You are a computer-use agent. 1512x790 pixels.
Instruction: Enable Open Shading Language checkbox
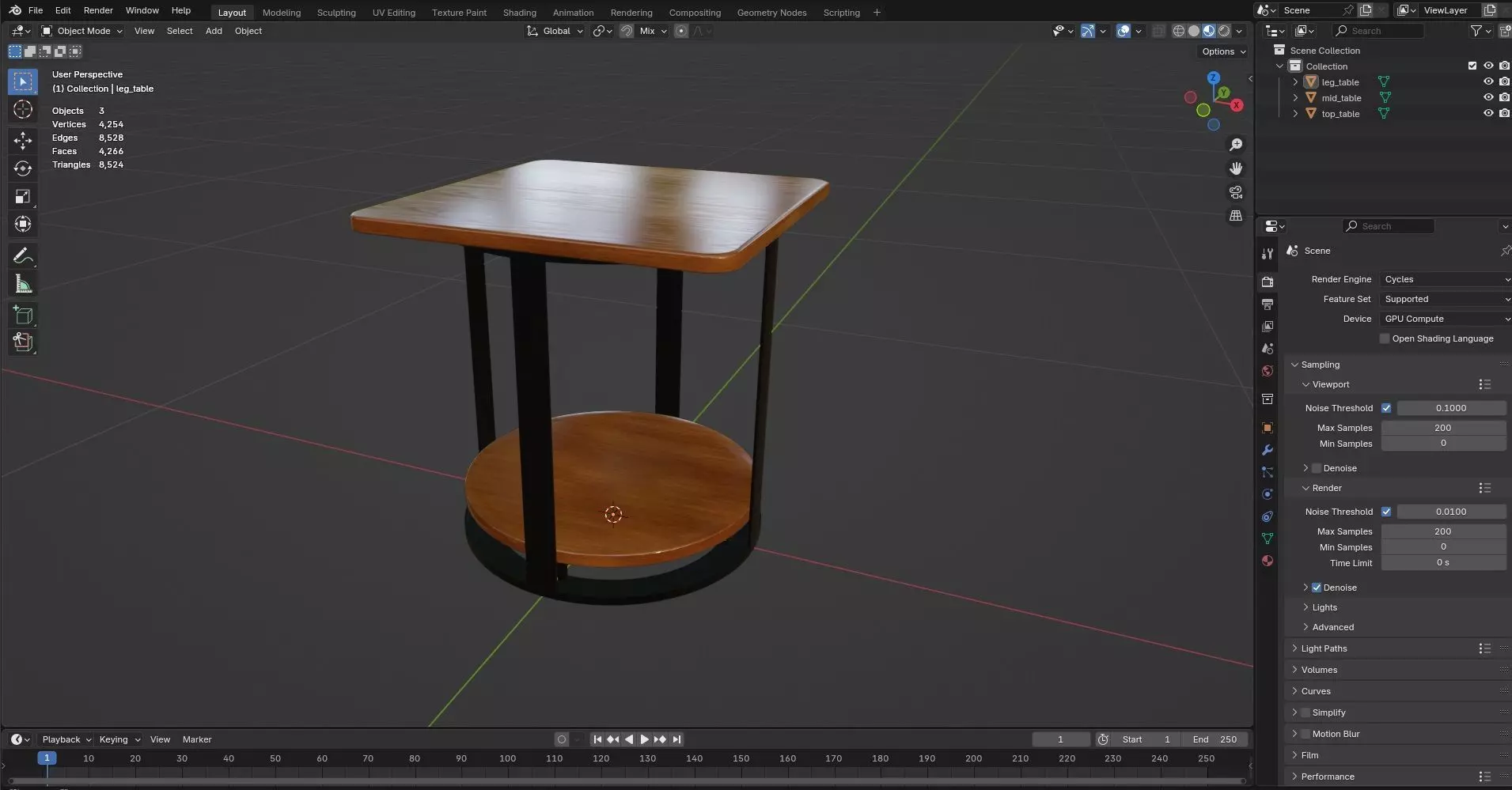coord(1385,338)
